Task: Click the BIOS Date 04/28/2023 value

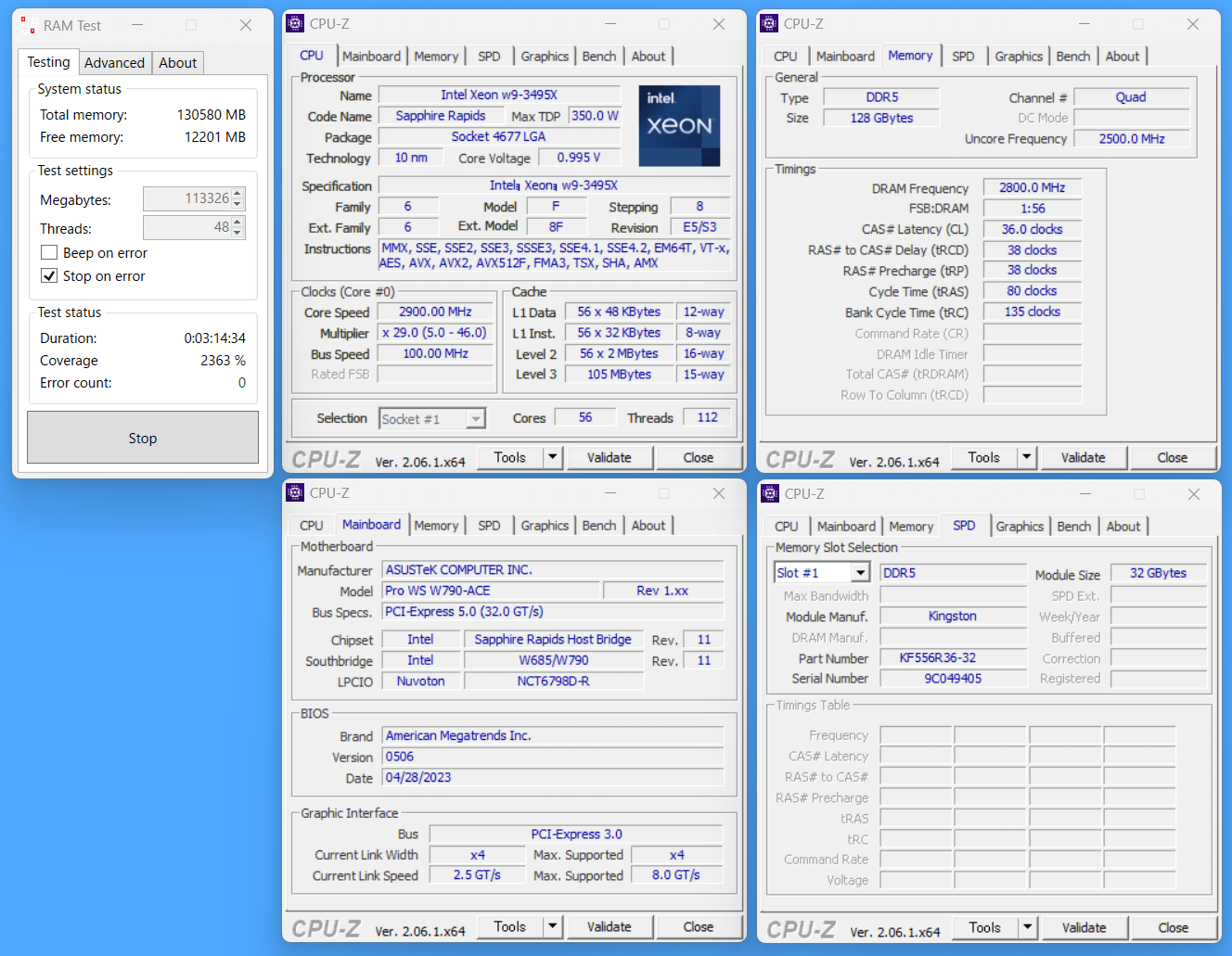Action: coord(553,778)
